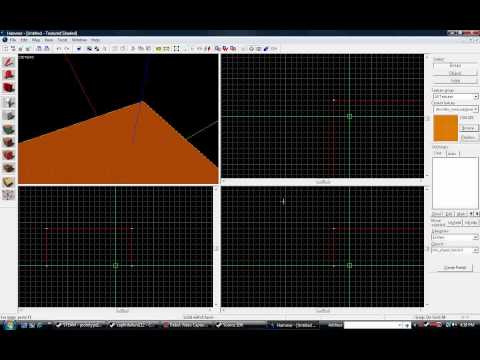The width and height of the screenshot is (480, 360).
Task: Select the Clipping tool
Action: click(9, 182)
